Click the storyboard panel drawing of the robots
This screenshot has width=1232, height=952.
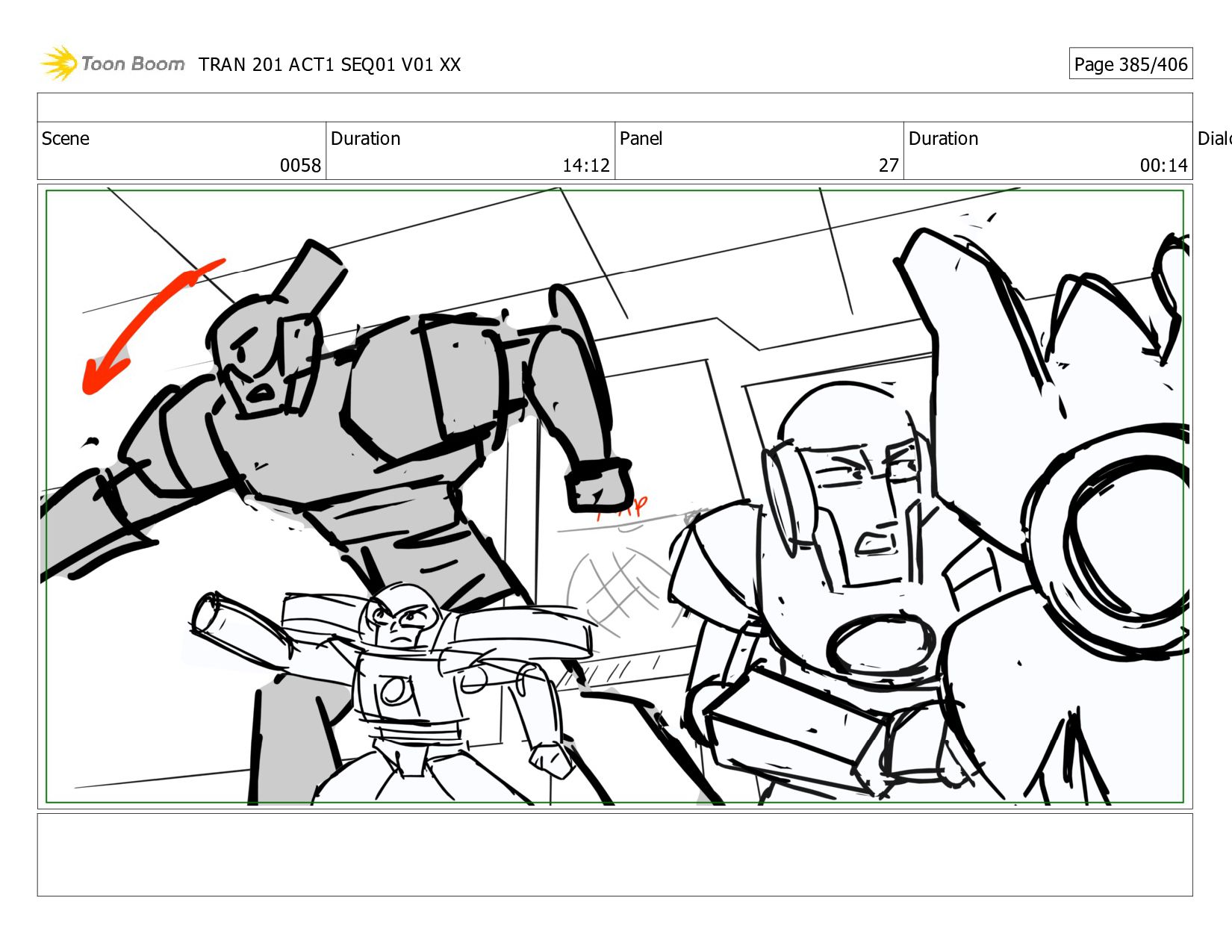coord(615,497)
